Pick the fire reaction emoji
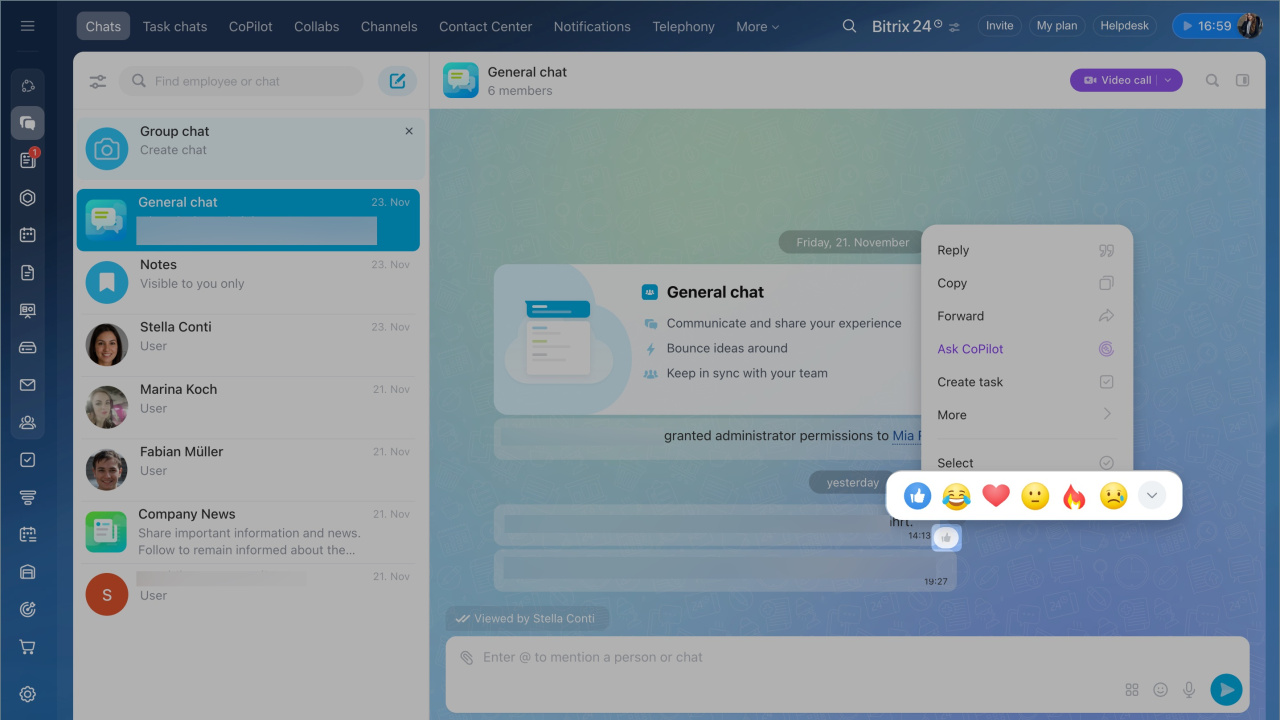 [x=1074, y=496]
